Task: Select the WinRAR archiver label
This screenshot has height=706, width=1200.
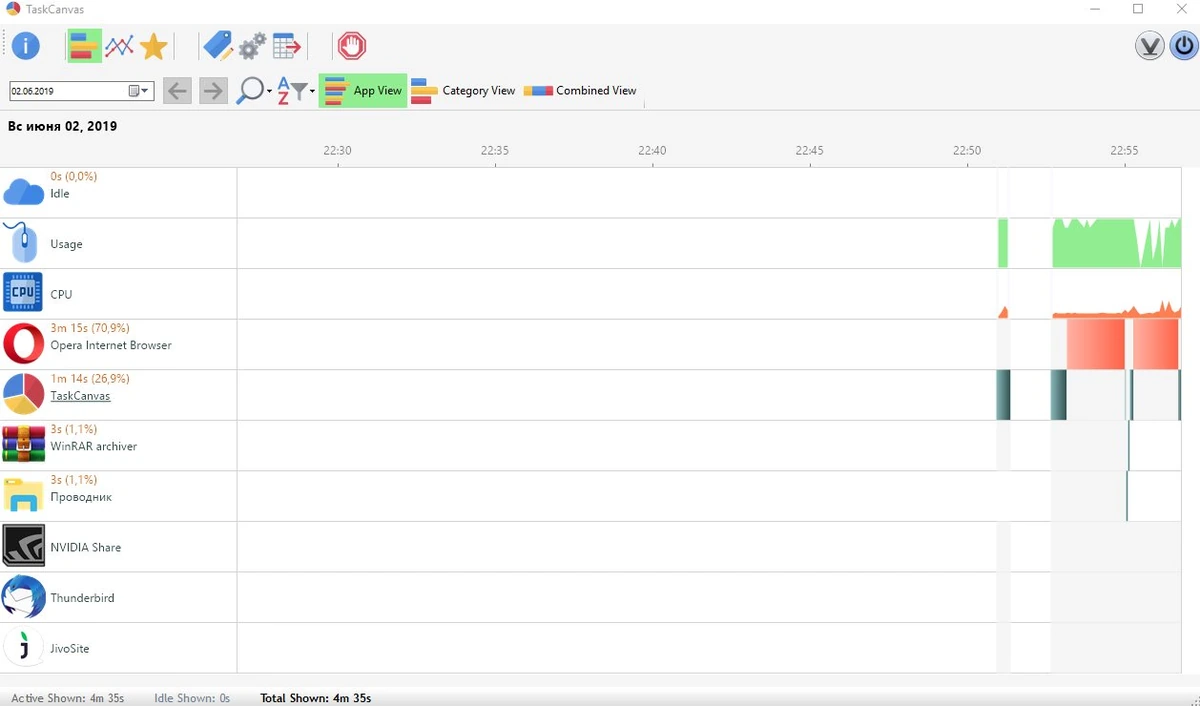Action: coord(94,446)
